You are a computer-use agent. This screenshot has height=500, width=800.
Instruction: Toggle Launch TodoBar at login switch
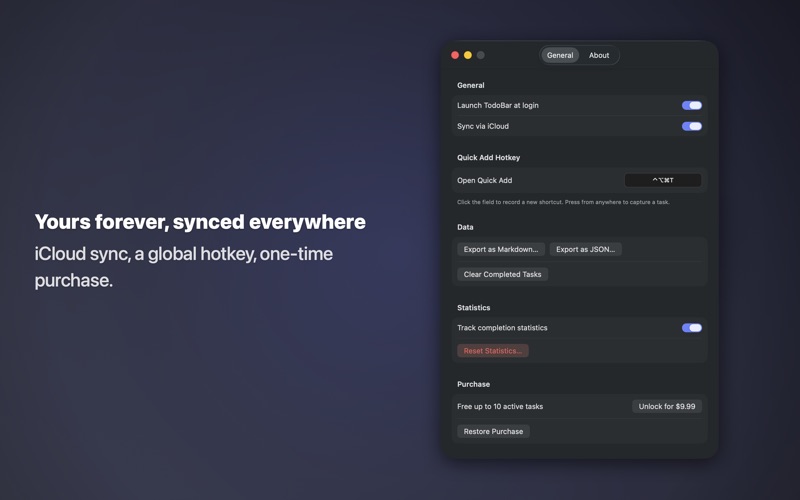click(692, 105)
